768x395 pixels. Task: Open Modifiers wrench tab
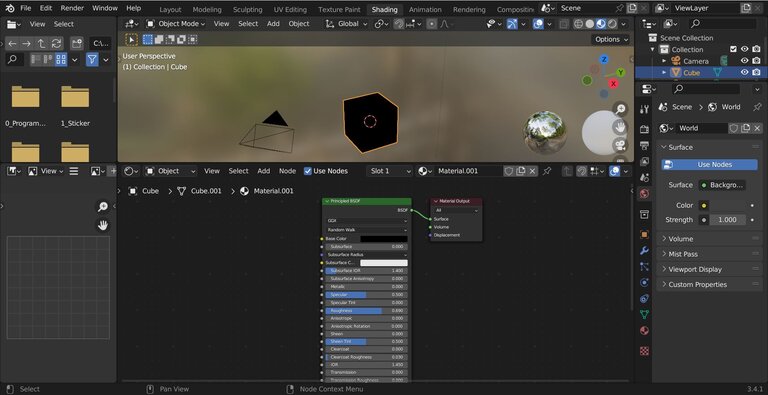pyautogui.click(x=645, y=251)
